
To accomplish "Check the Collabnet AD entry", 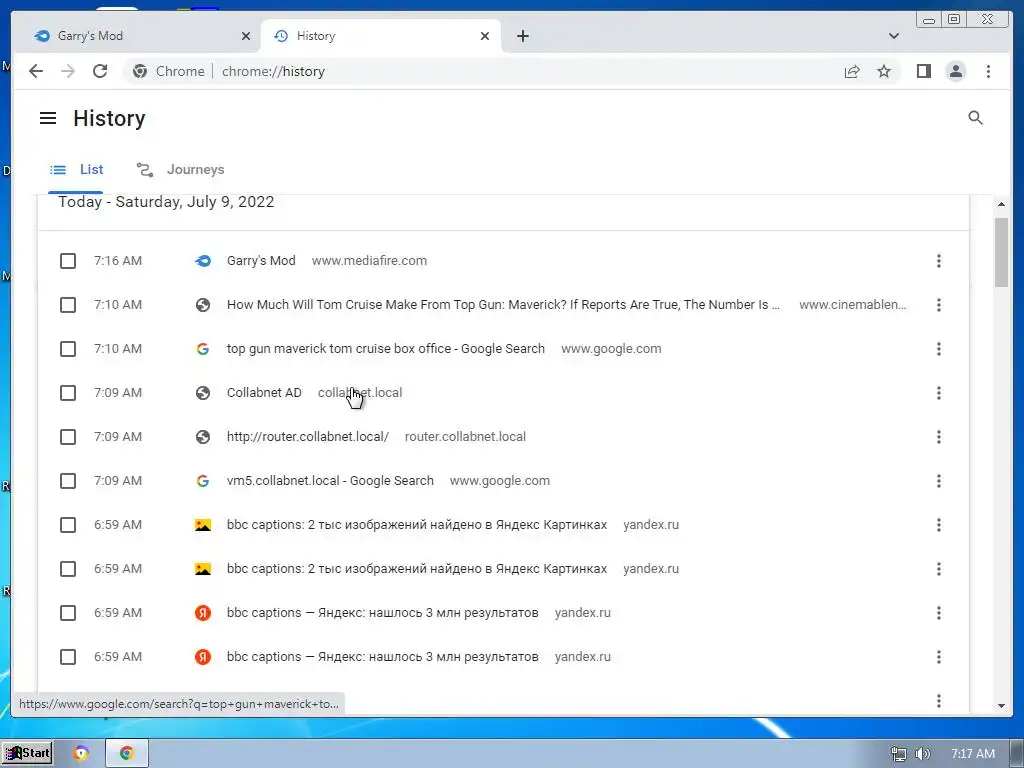I will 68,393.
